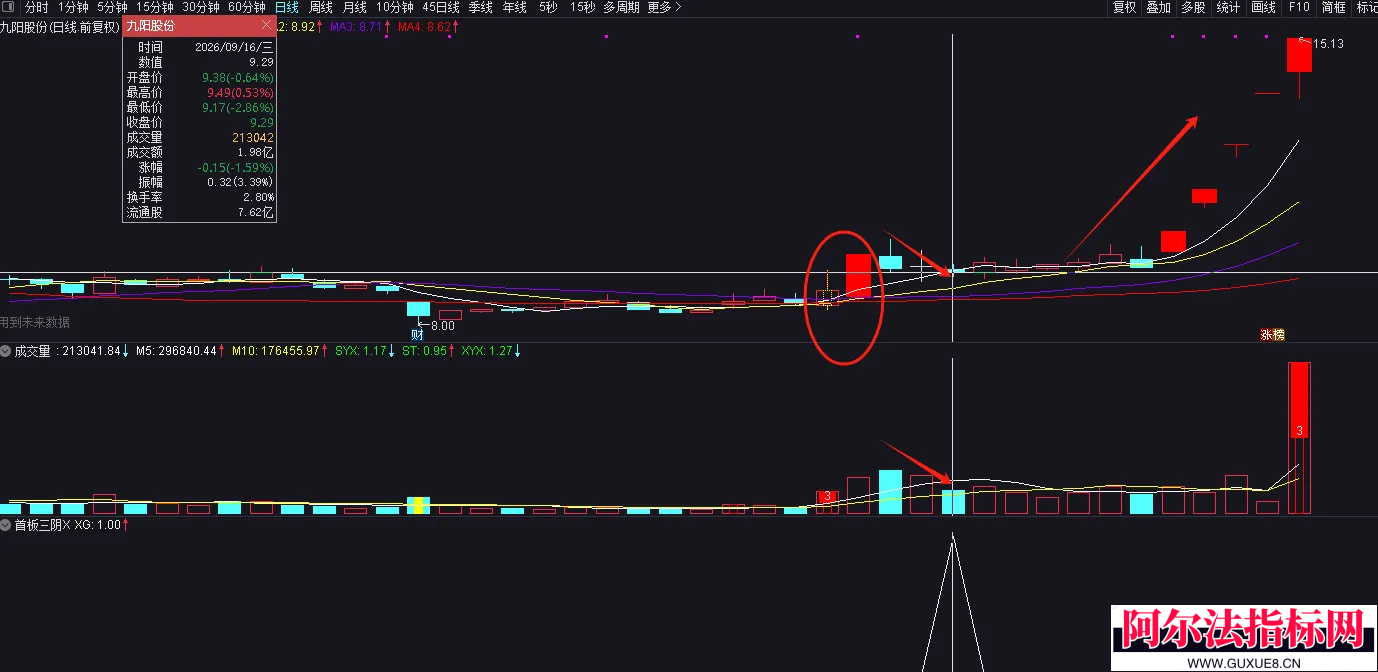The width and height of the screenshot is (1378, 672).
Task: Open the 多股 multi-stock view
Action: pos(1193,7)
